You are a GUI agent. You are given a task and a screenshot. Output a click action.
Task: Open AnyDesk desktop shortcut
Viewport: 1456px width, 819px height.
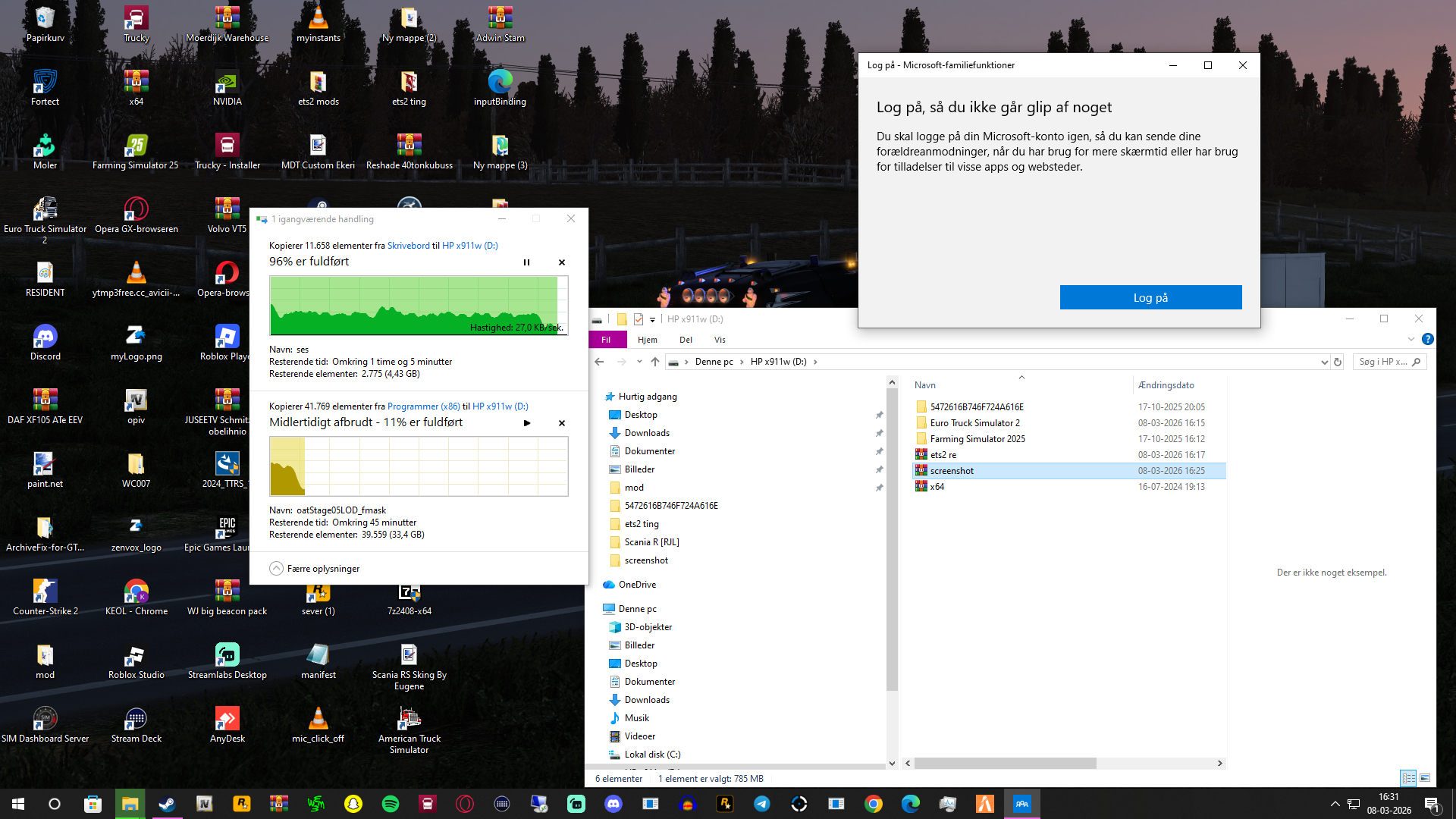pos(227,720)
